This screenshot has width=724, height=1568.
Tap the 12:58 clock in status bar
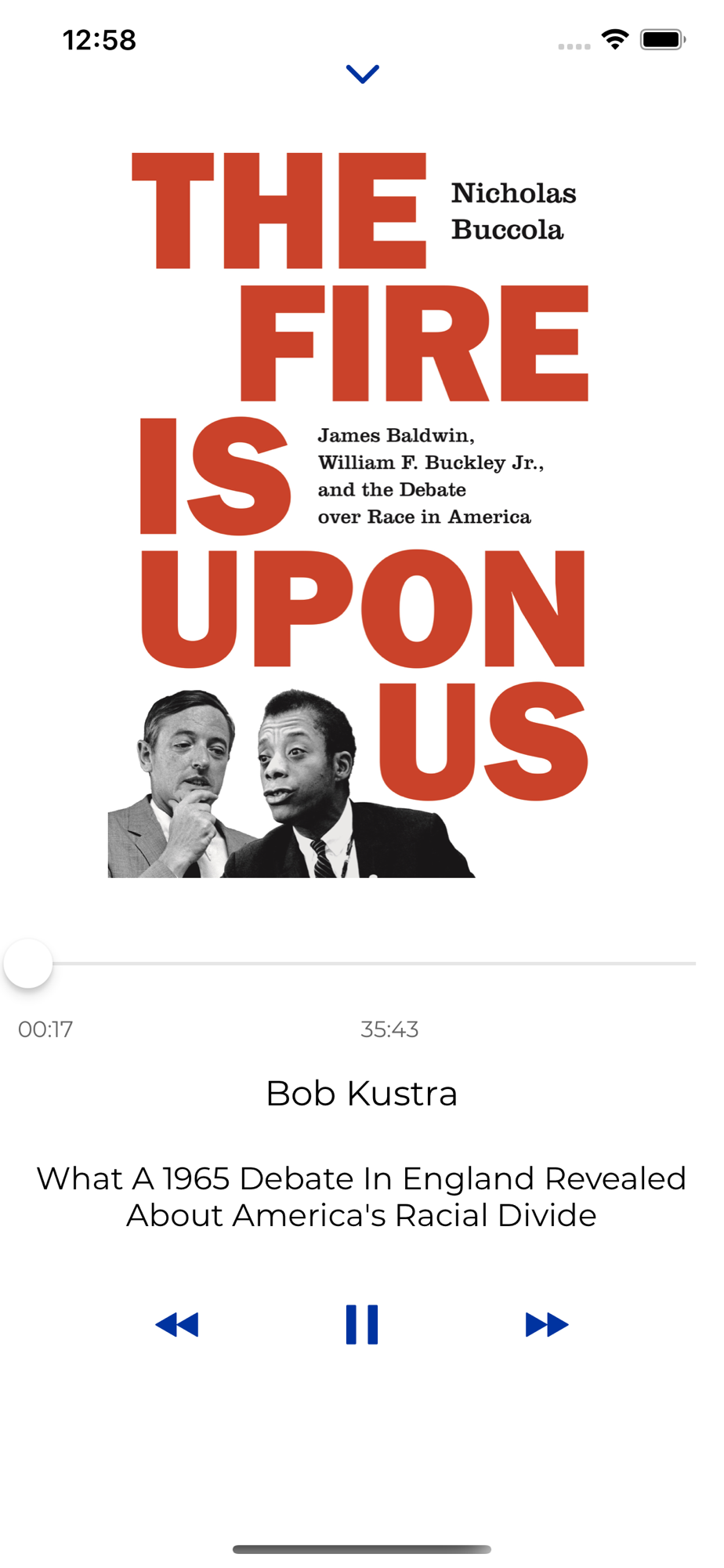(x=100, y=40)
